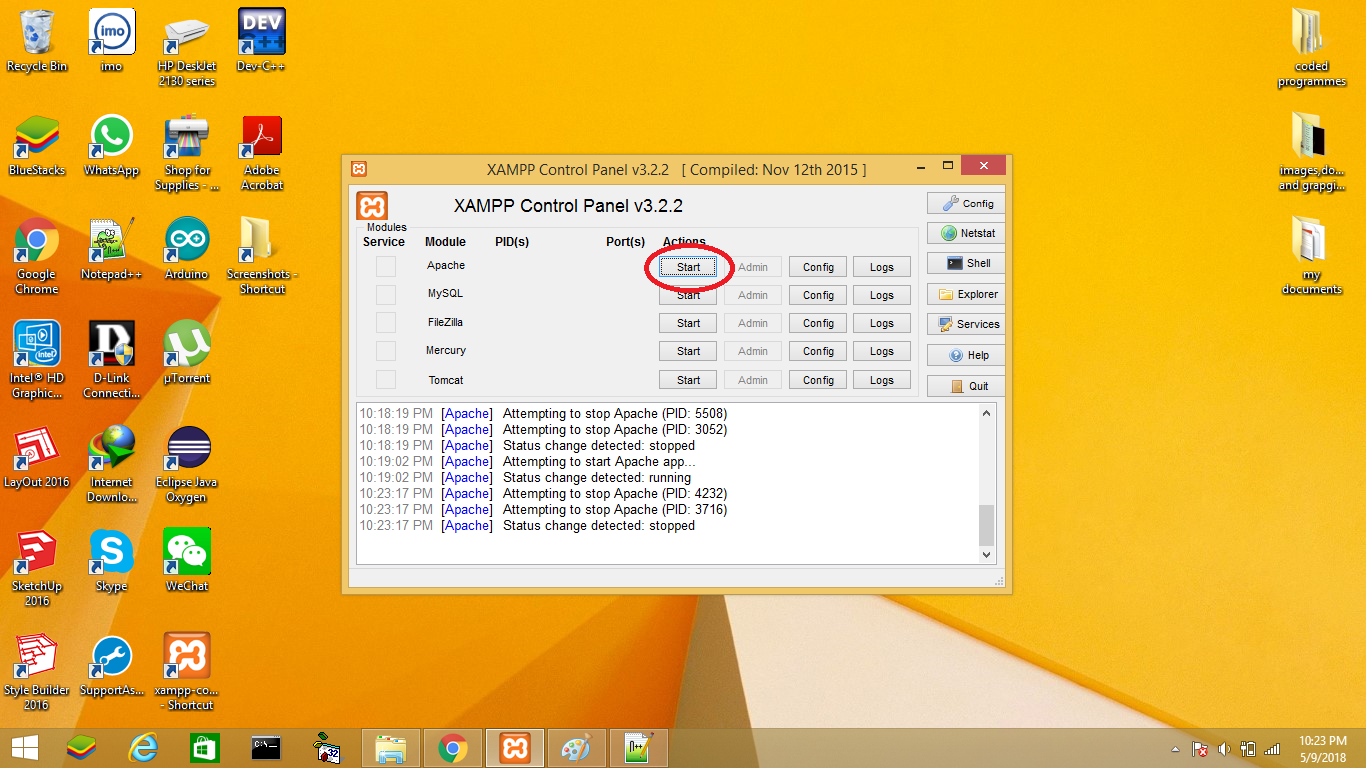This screenshot has height=768, width=1366.
Task: Click the log scrollbar down arrow
Action: (987, 554)
